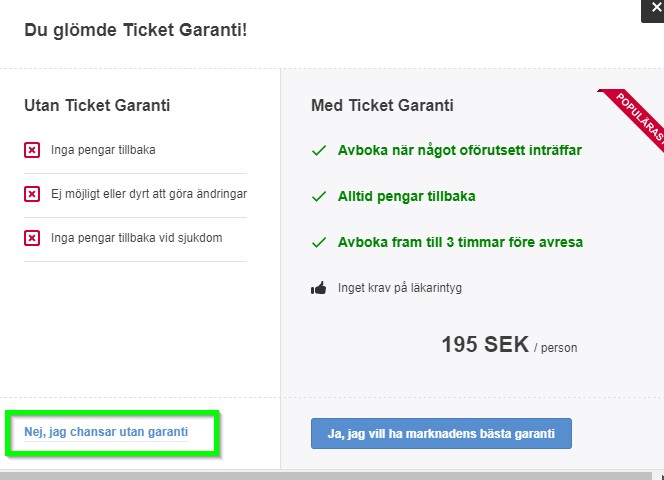Click the red X beside tillbaka vid sjukdom
The image size is (664, 480).
pos(32,238)
